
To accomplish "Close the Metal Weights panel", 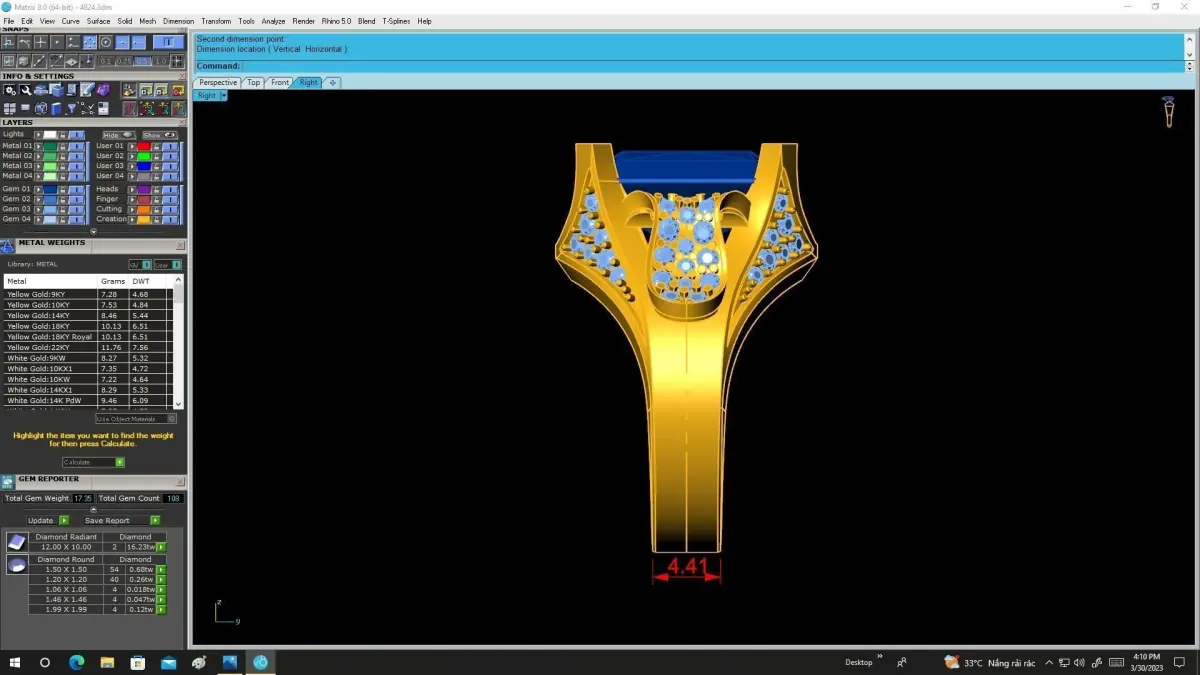I will tap(180, 246).
